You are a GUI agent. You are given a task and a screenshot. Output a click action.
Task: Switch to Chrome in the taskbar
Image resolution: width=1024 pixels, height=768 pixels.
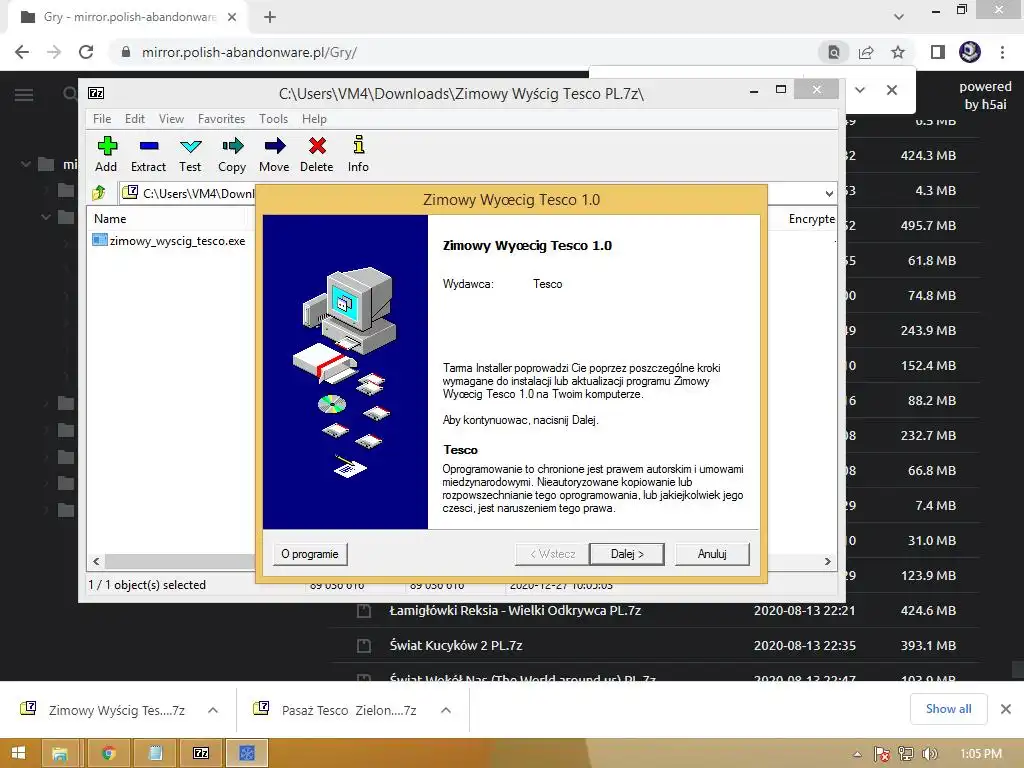coord(108,754)
